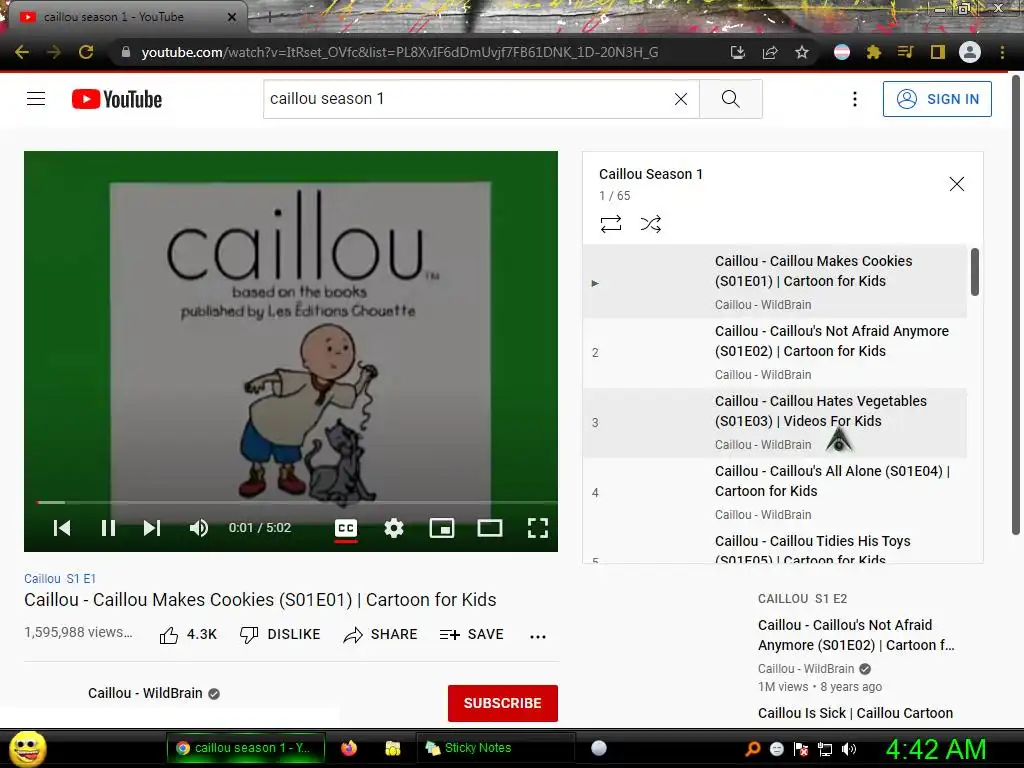This screenshot has width=1024, height=768.
Task: Pause the Caillou video
Action: tap(108, 528)
